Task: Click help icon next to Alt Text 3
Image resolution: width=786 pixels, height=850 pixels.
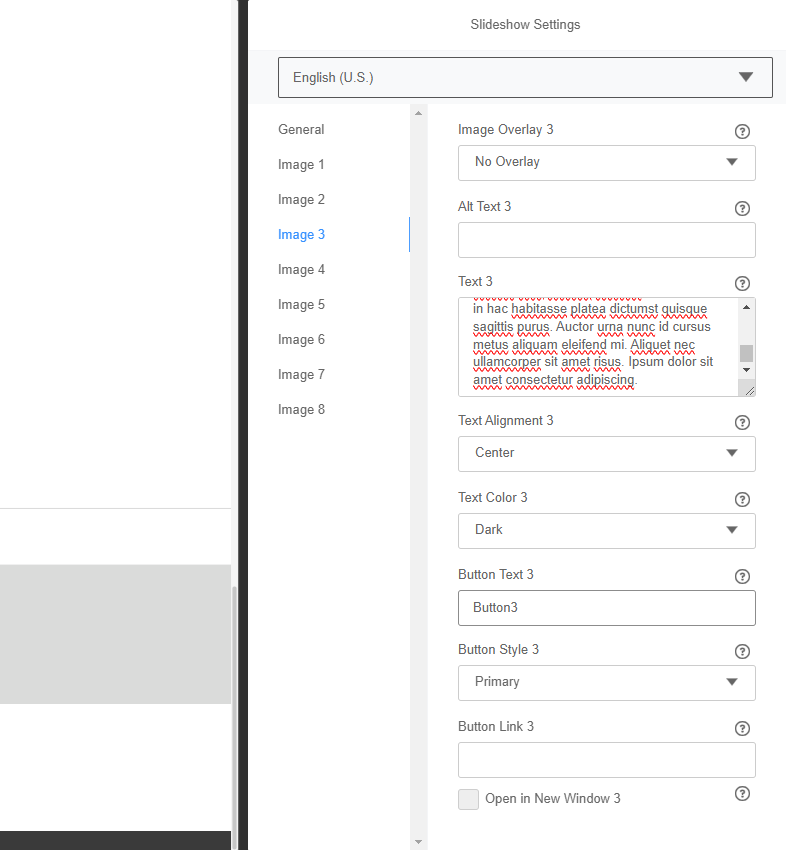Action: tap(742, 208)
